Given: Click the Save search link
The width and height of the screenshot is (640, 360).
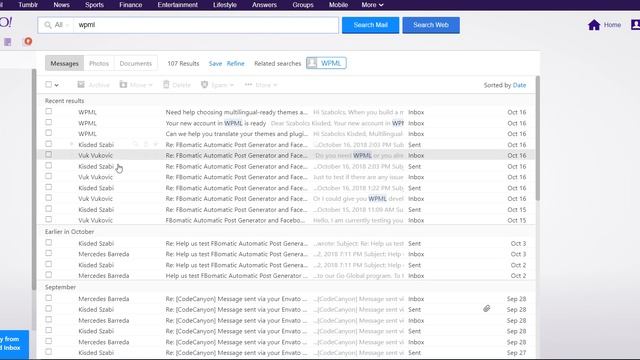Looking at the screenshot, I should coord(215,64).
